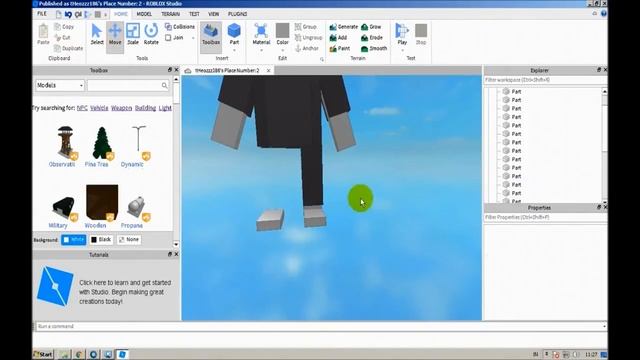This screenshot has height=360, width=640.
Task: Insert the Propane tank model
Action: click(137, 208)
